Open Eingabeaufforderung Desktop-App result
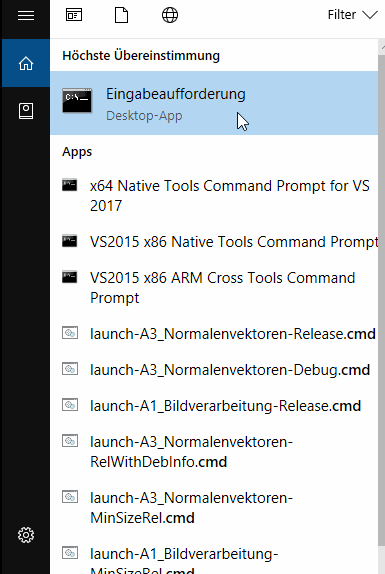The height and width of the screenshot is (574, 385). click(214, 103)
